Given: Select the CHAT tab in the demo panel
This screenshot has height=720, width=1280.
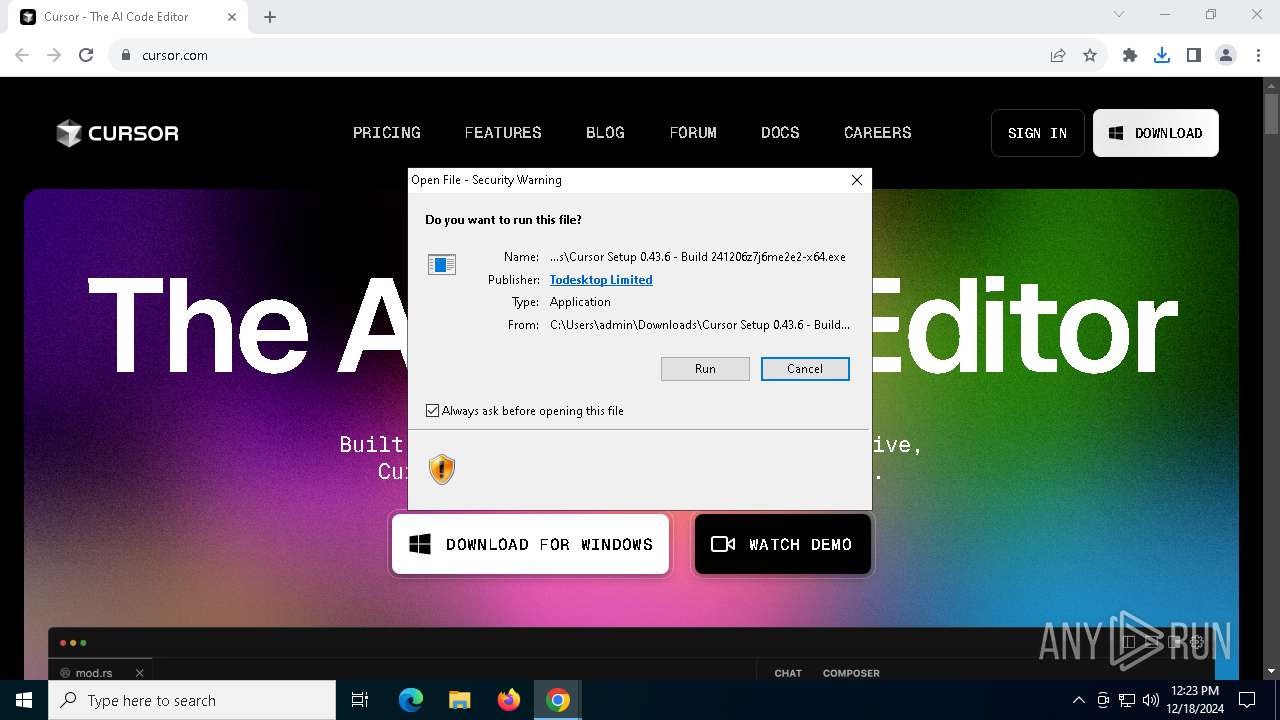Looking at the screenshot, I should 788,673.
